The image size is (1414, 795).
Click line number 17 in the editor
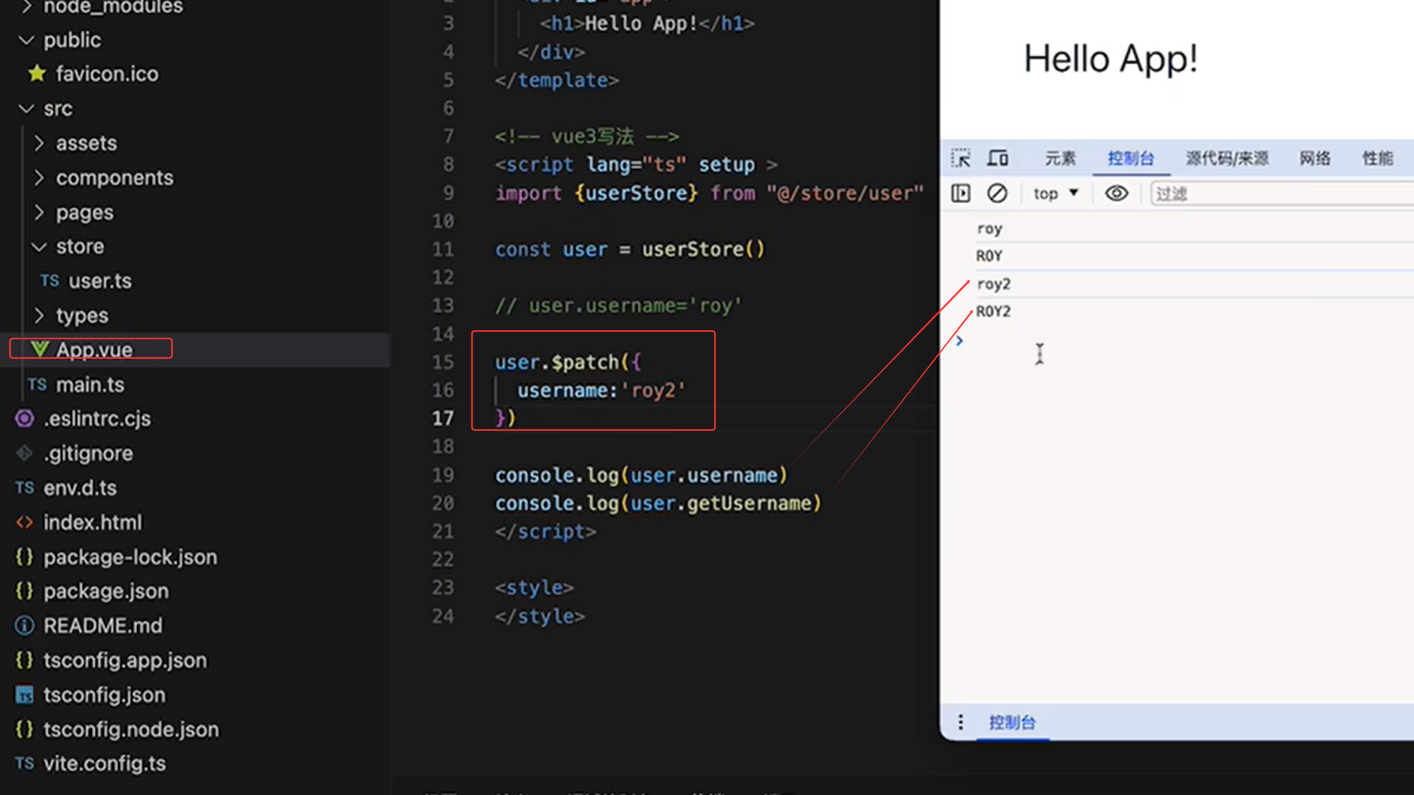[443, 418]
